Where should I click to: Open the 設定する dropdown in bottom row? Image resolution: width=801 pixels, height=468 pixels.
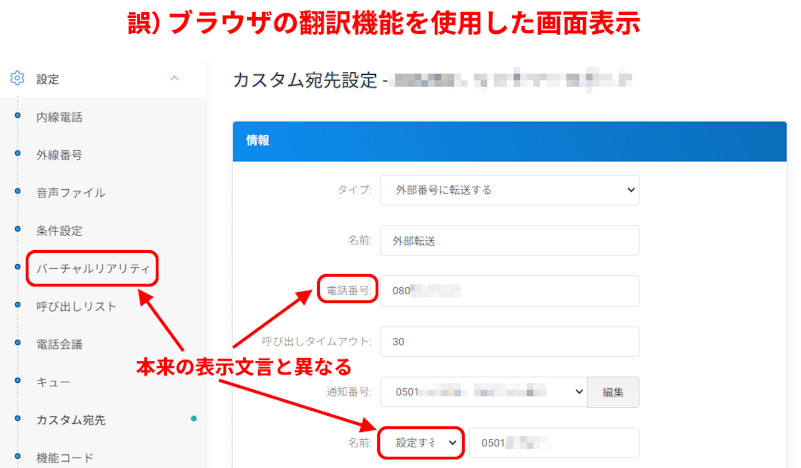coord(423,442)
